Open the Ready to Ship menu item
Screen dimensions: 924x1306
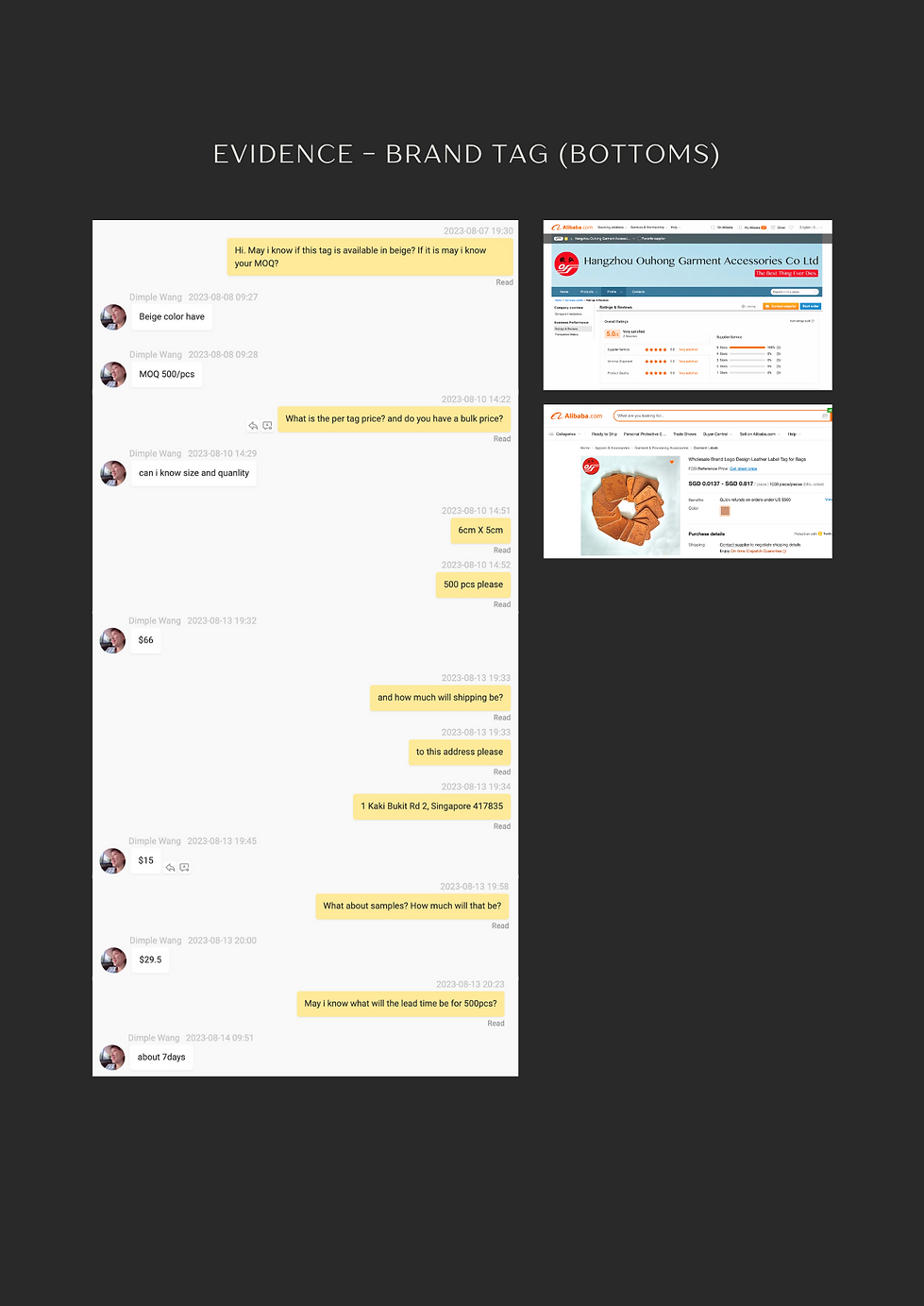tap(604, 434)
